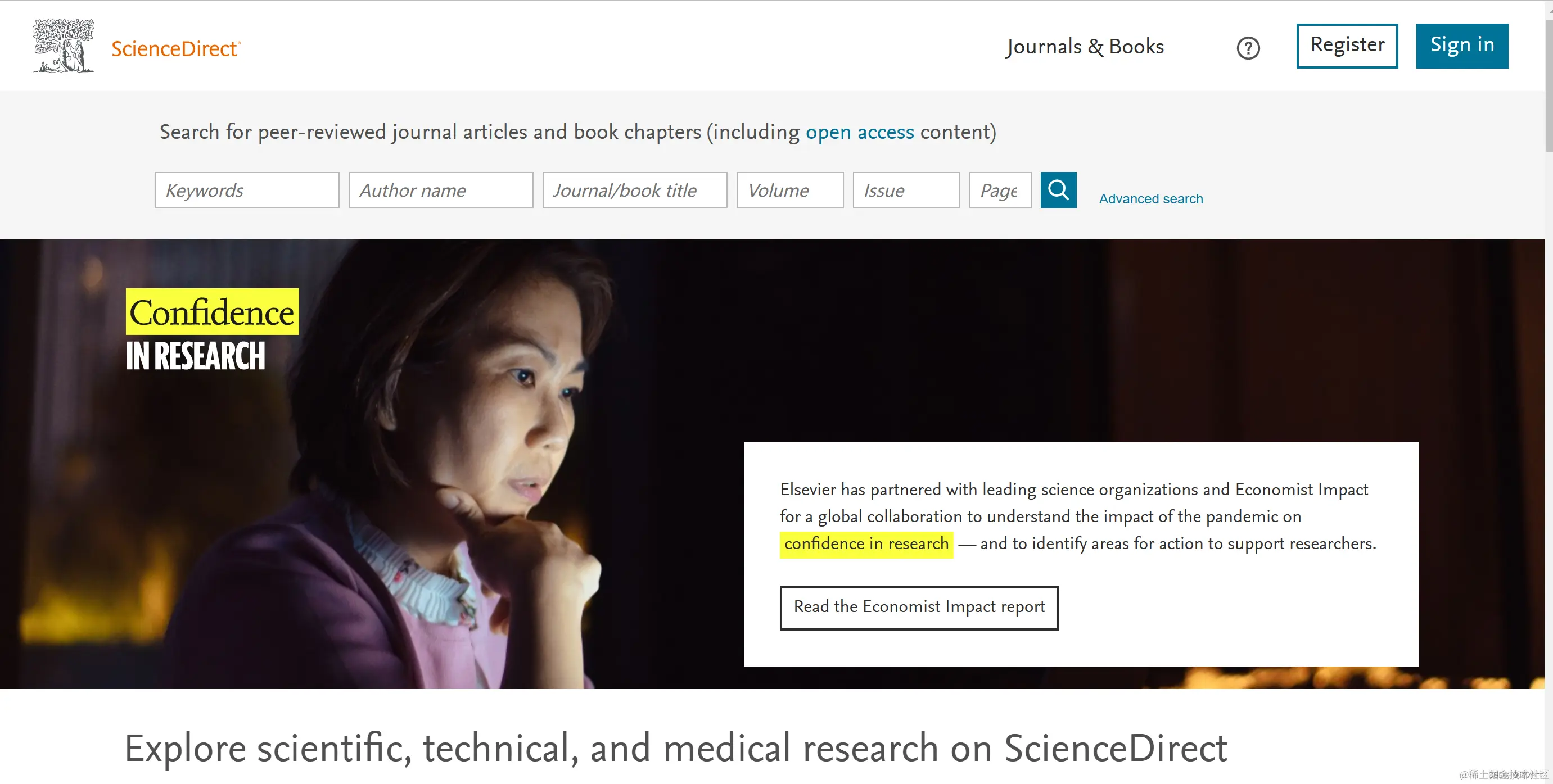Click highlighted confidence in research link
The width and height of the screenshot is (1553, 784).
866,544
